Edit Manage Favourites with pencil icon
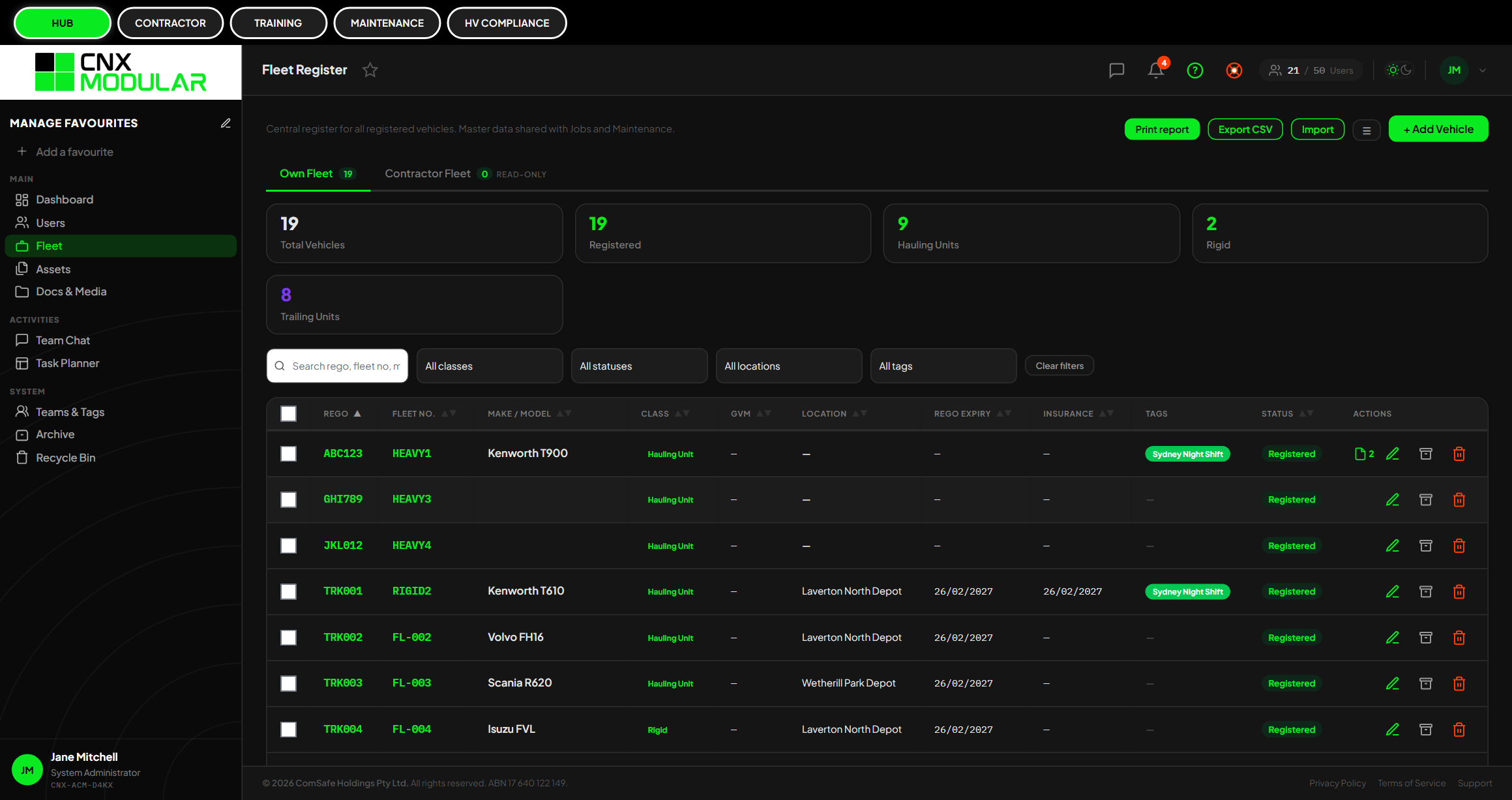This screenshot has height=800, width=1512. pyautogui.click(x=226, y=123)
